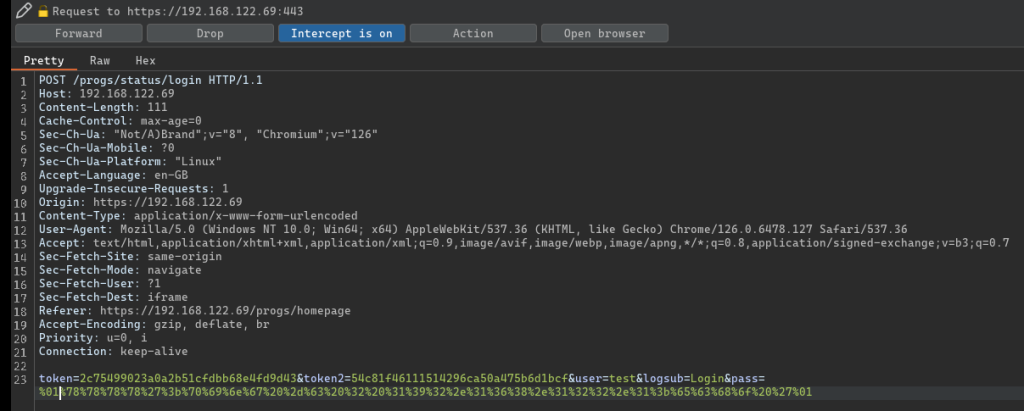Click the Accept-Encoding gzip, deflate, br line
The height and width of the screenshot is (411, 1024).
click(154, 325)
